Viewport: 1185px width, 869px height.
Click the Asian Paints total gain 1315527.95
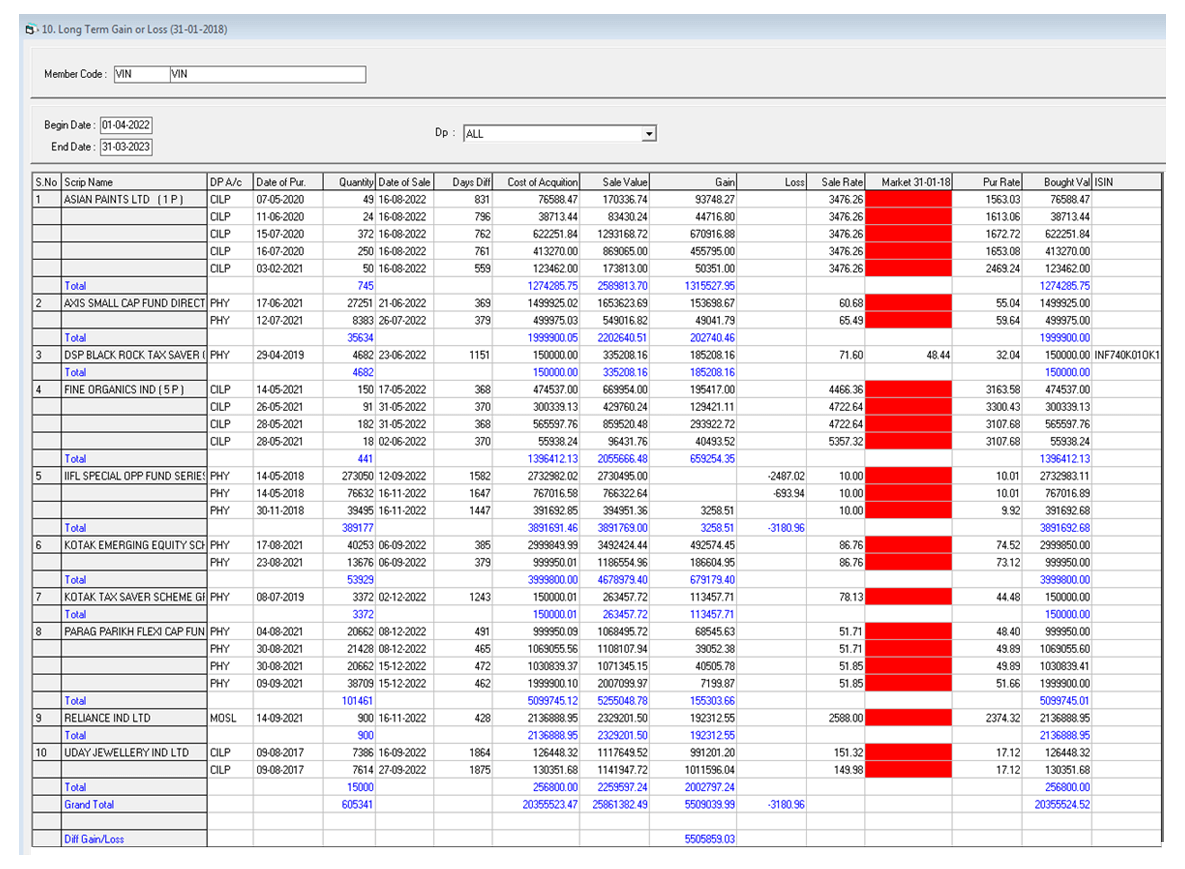click(710, 286)
